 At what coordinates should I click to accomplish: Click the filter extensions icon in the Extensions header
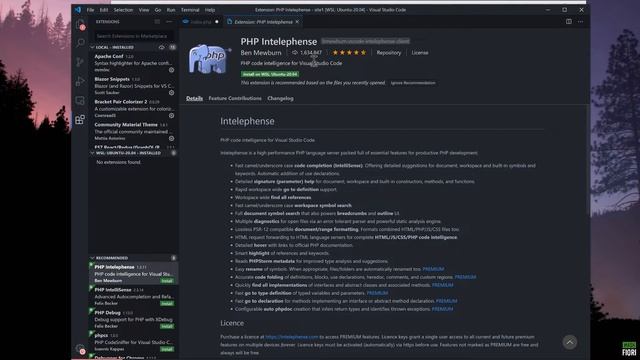click(x=157, y=22)
